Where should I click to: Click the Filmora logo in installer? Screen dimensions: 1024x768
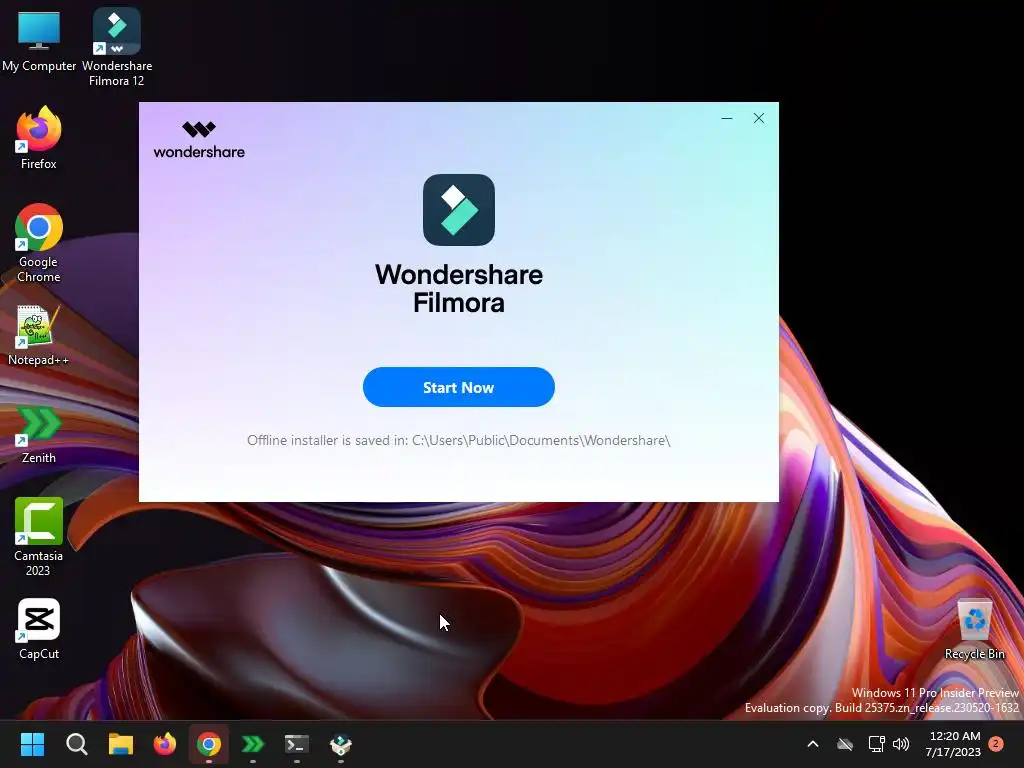pos(458,210)
